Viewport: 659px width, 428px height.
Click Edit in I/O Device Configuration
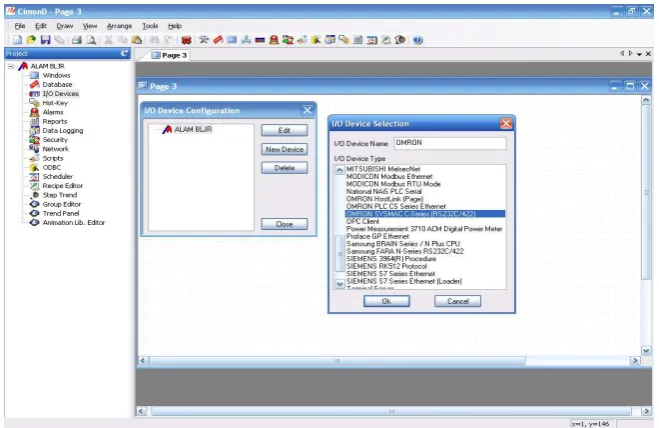pos(284,130)
